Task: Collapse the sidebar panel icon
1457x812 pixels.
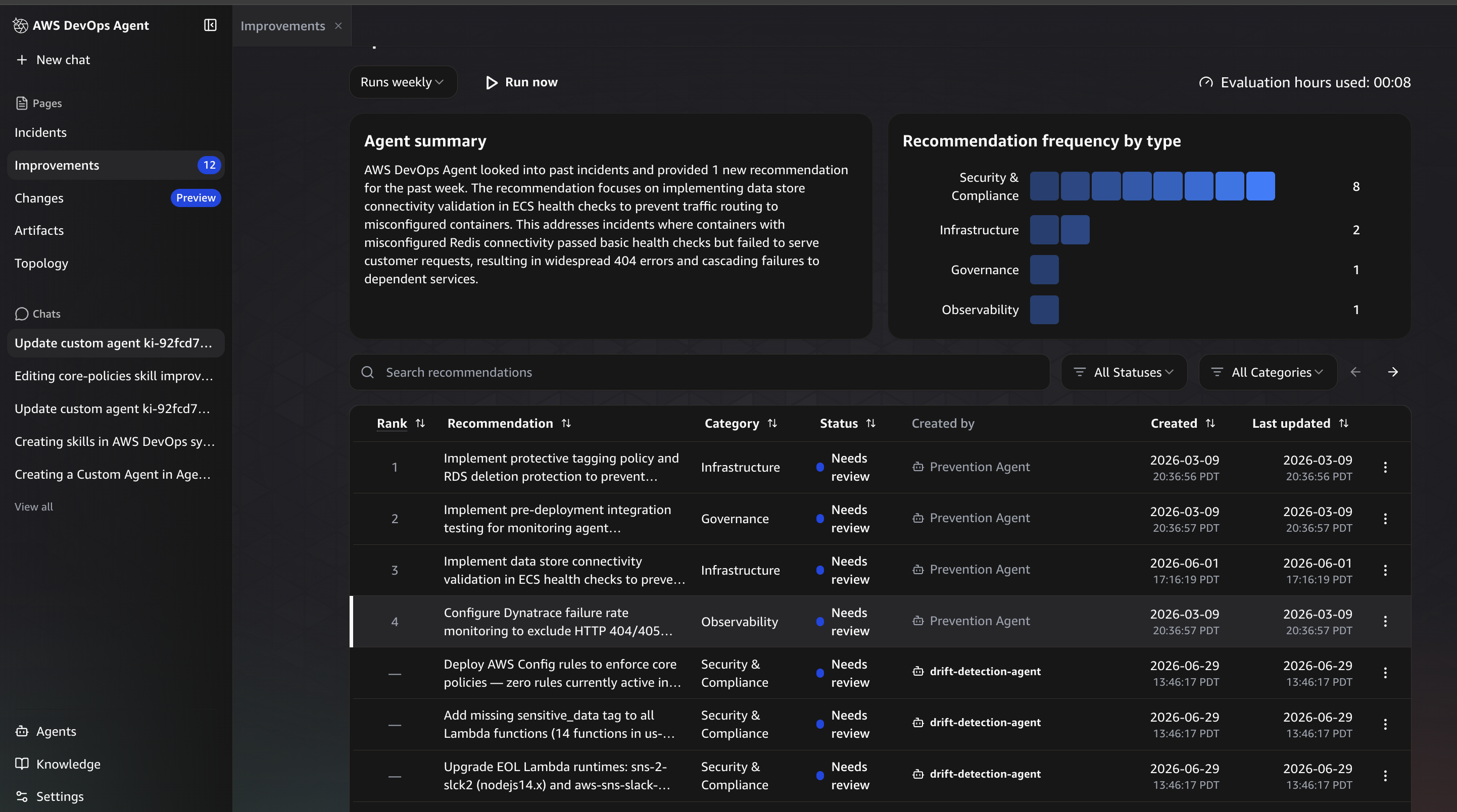Action: tap(210, 25)
